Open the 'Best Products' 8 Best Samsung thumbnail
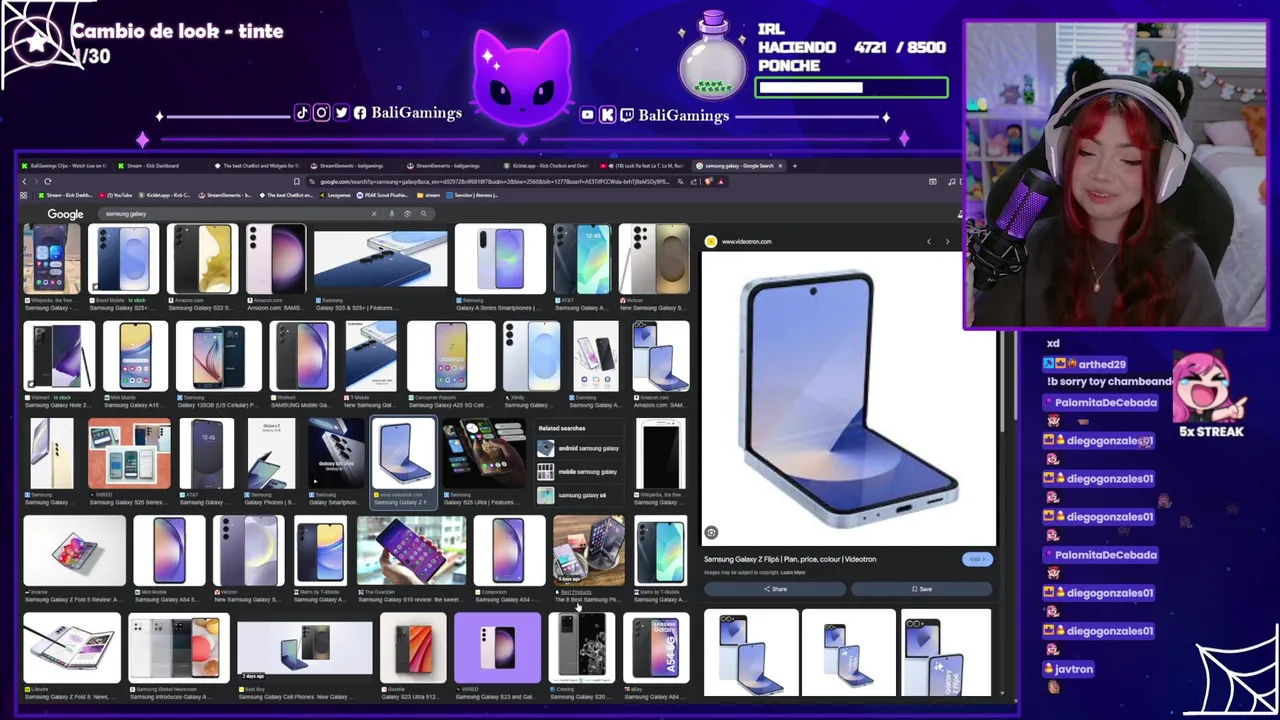1280x720 pixels. pos(589,551)
